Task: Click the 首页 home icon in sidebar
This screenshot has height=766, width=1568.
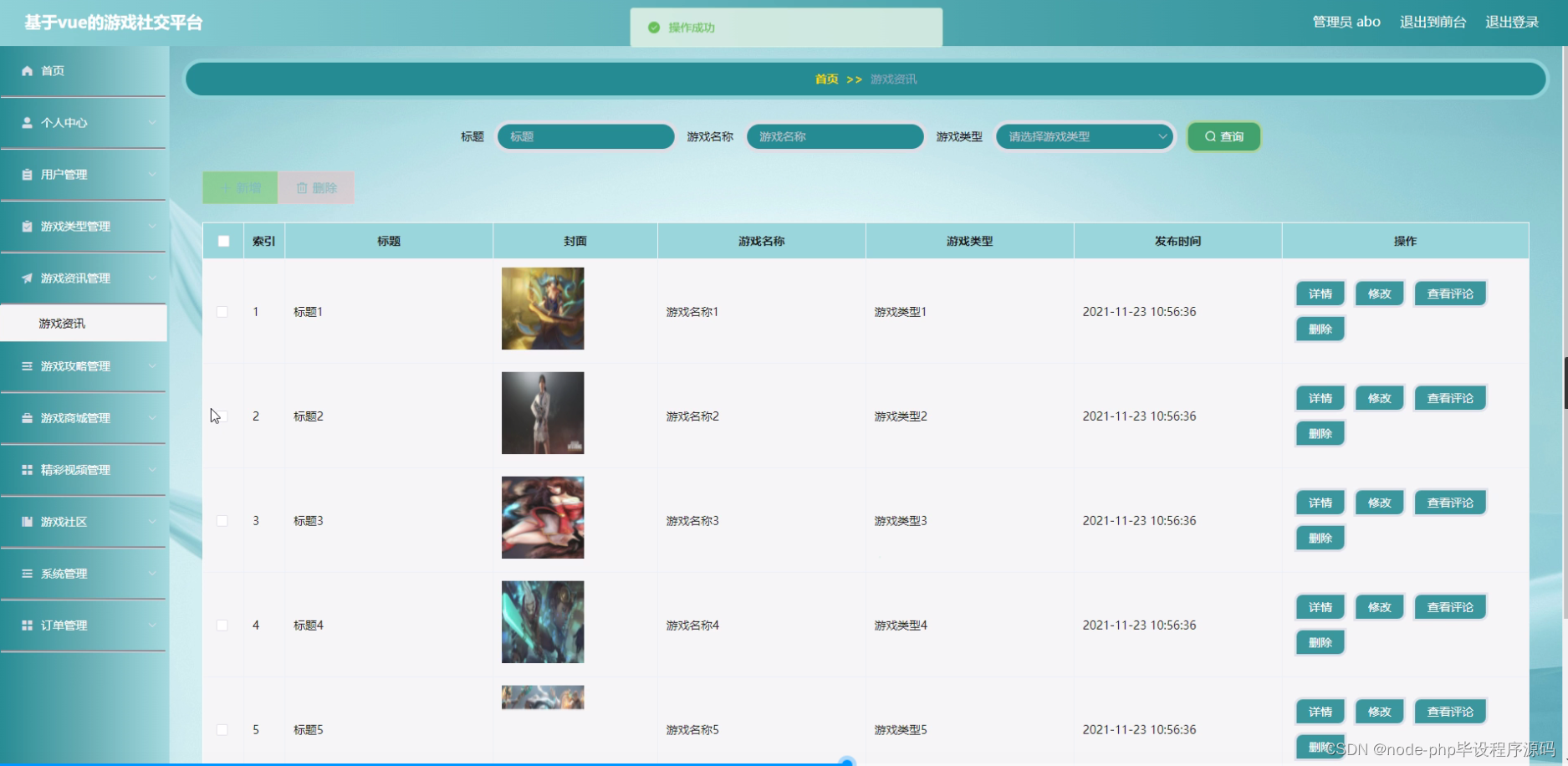Action: coord(26,70)
